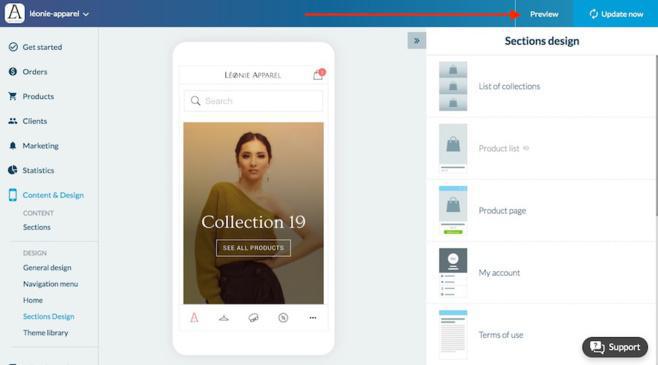Click the search magnifier icon in preview
Image resolution: width=658 pixels, height=365 pixels.
pyautogui.click(x=195, y=101)
